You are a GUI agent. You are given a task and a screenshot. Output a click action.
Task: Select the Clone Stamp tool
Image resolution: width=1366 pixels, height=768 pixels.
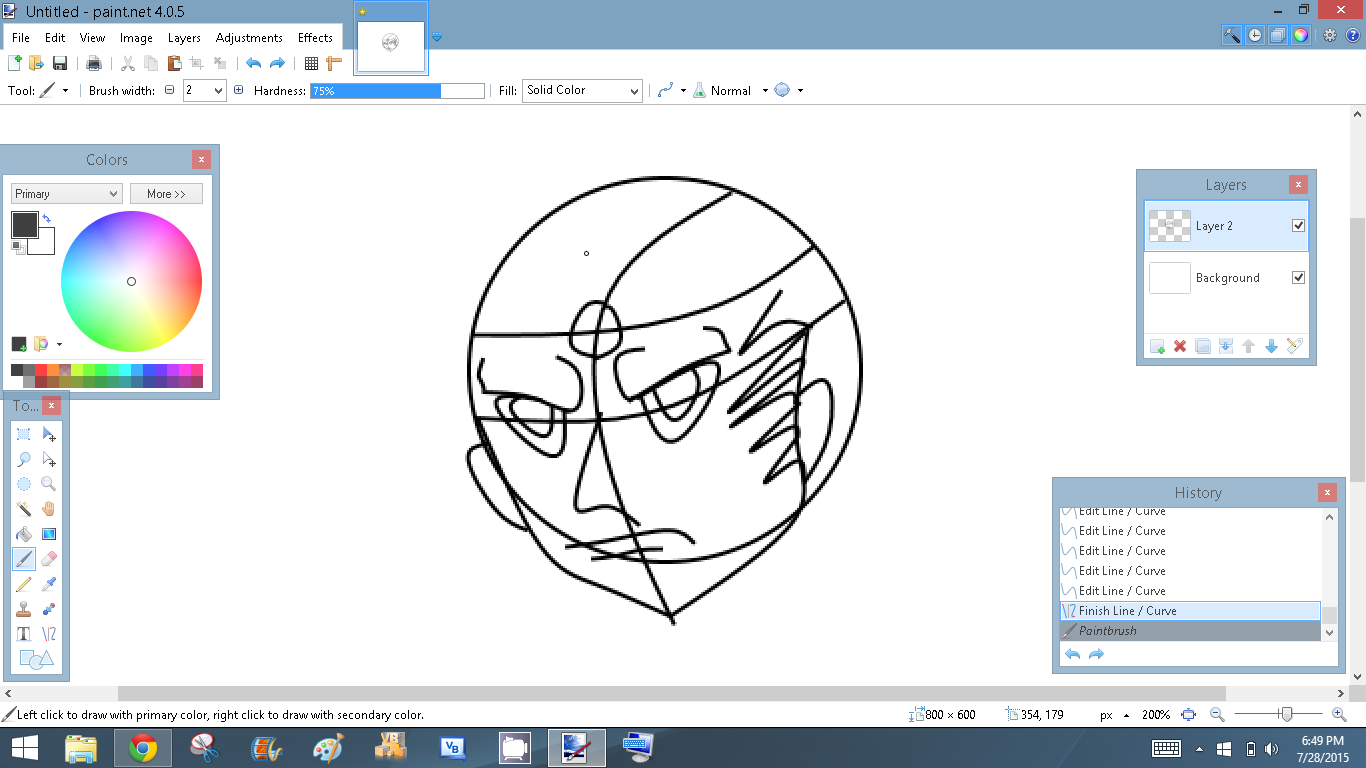pos(24,609)
